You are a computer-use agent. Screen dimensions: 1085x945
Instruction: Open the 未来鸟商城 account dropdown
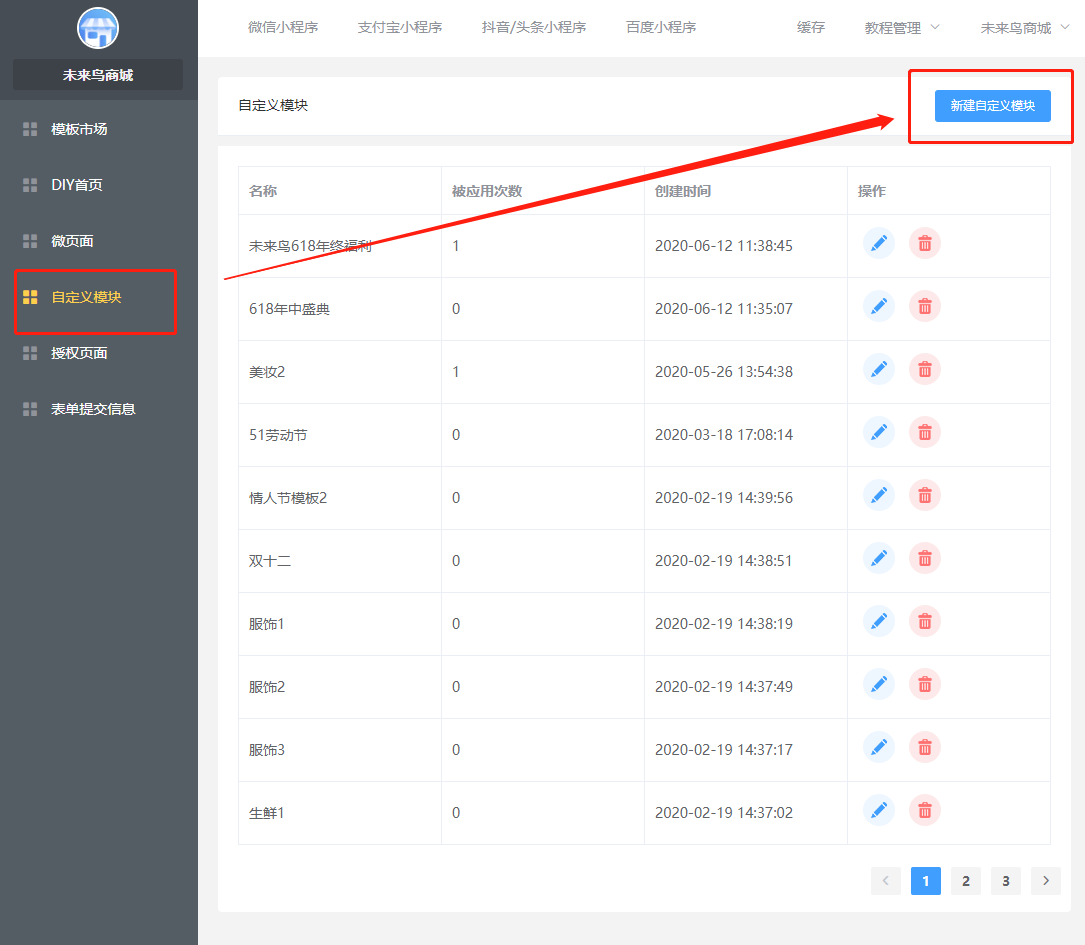[x=1024, y=28]
